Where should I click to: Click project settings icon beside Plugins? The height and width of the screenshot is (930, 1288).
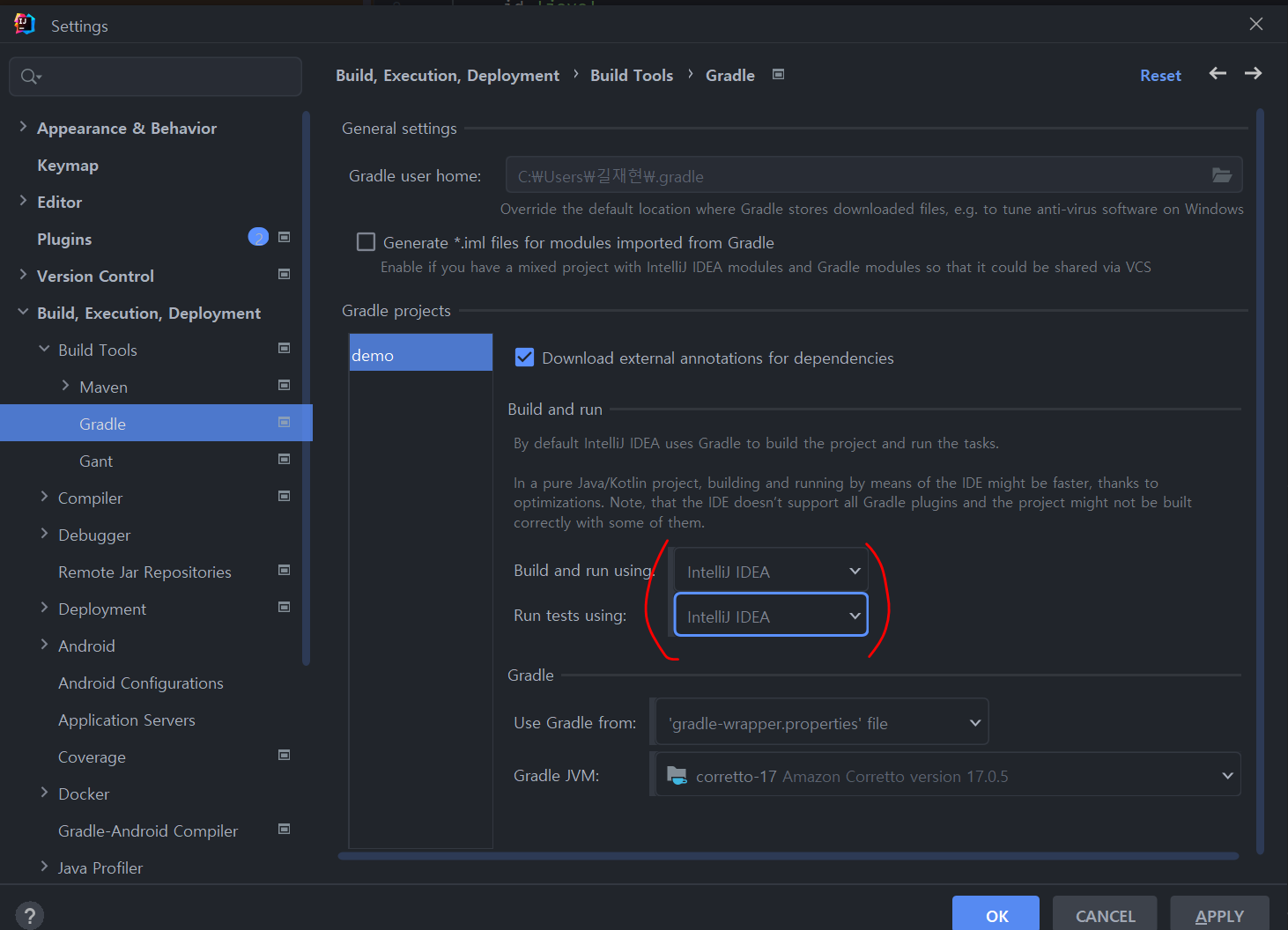(x=284, y=237)
